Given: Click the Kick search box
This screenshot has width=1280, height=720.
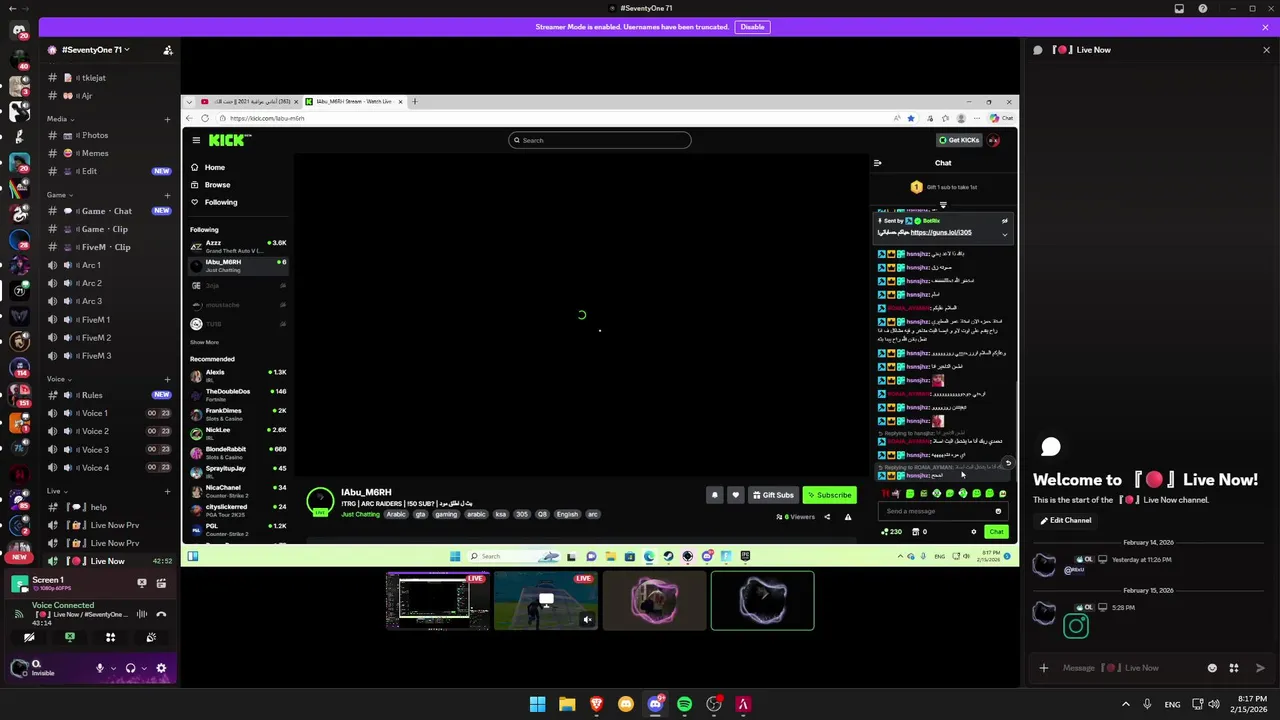Looking at the screenshot, I should [599, 140].
